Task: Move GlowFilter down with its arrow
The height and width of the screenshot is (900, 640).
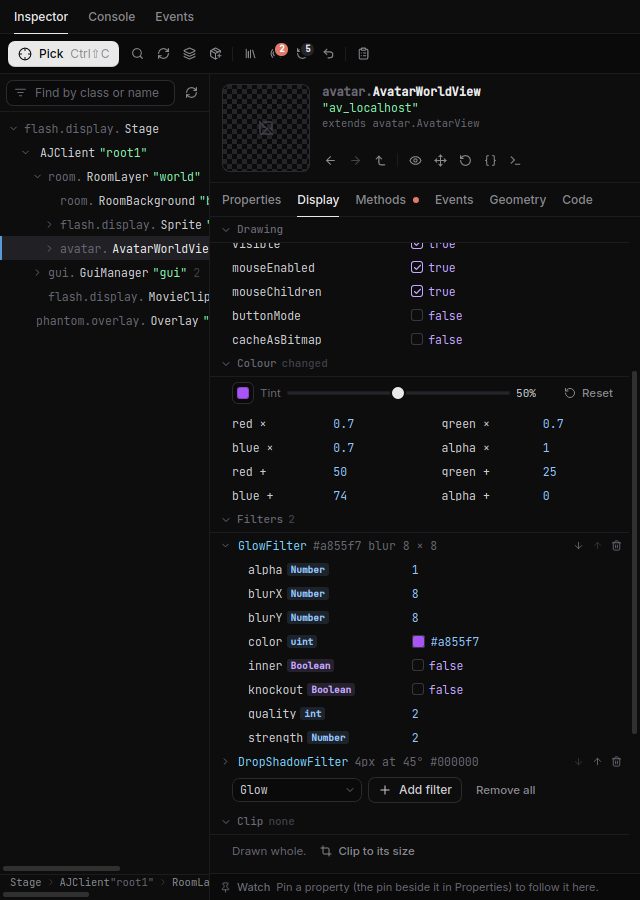Action: pos(578,546)
